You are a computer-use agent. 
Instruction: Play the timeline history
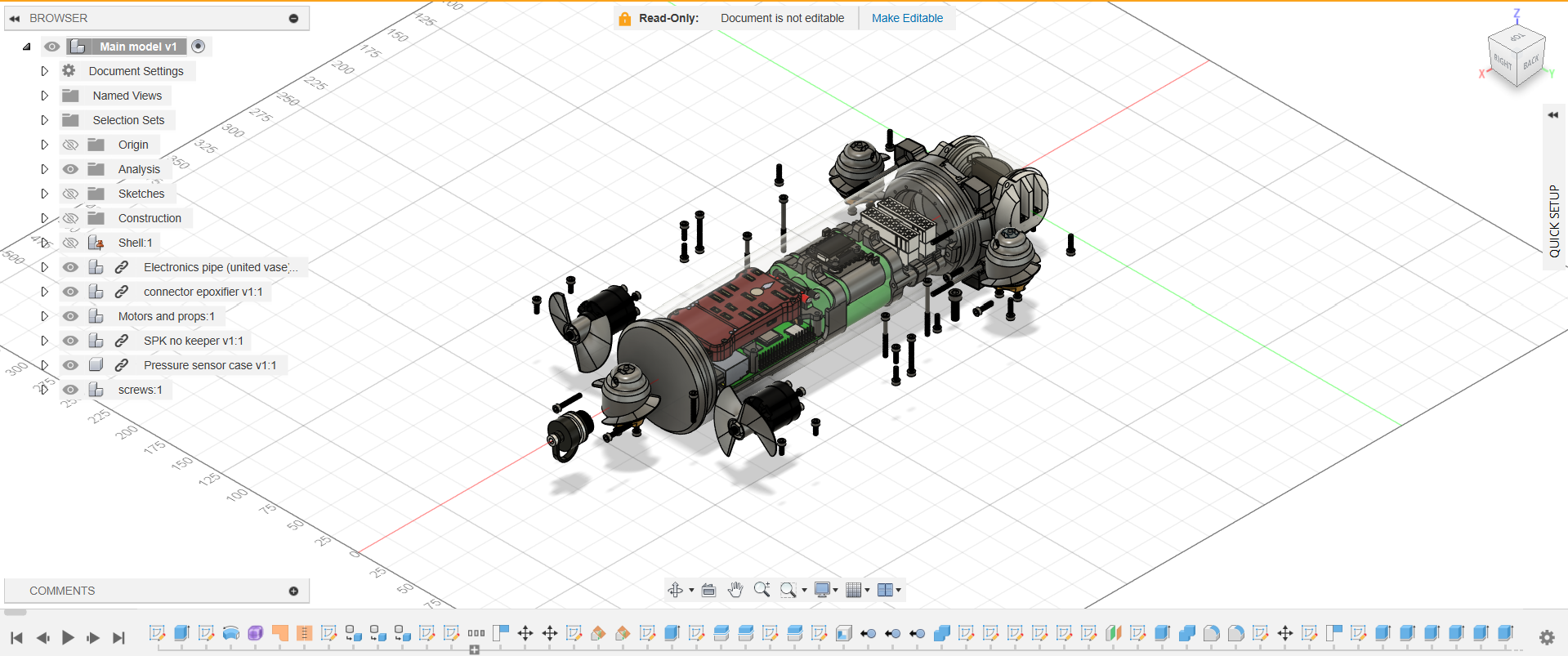[68, 637]
